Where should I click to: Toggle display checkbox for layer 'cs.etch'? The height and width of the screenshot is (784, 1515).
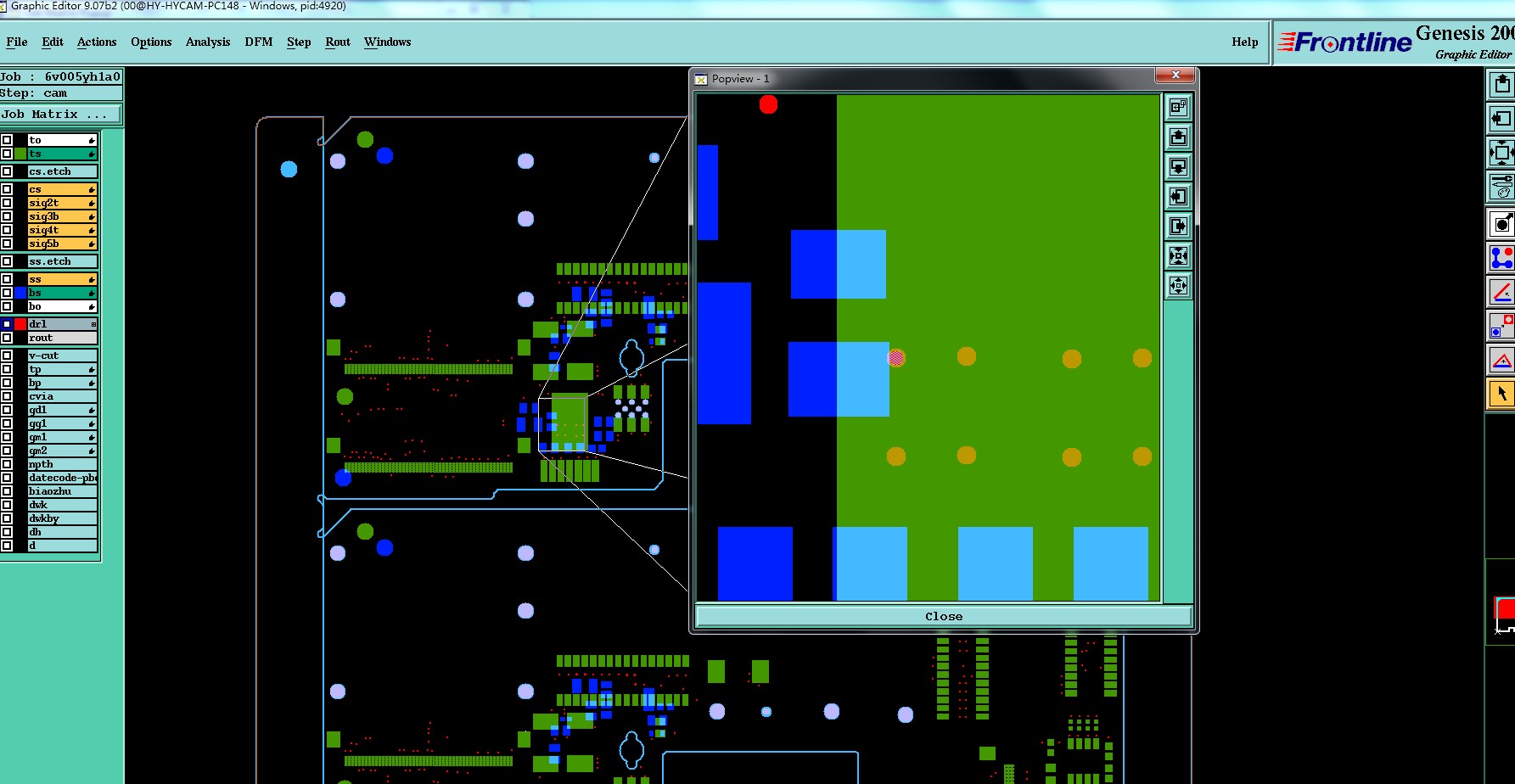(7, 171)
